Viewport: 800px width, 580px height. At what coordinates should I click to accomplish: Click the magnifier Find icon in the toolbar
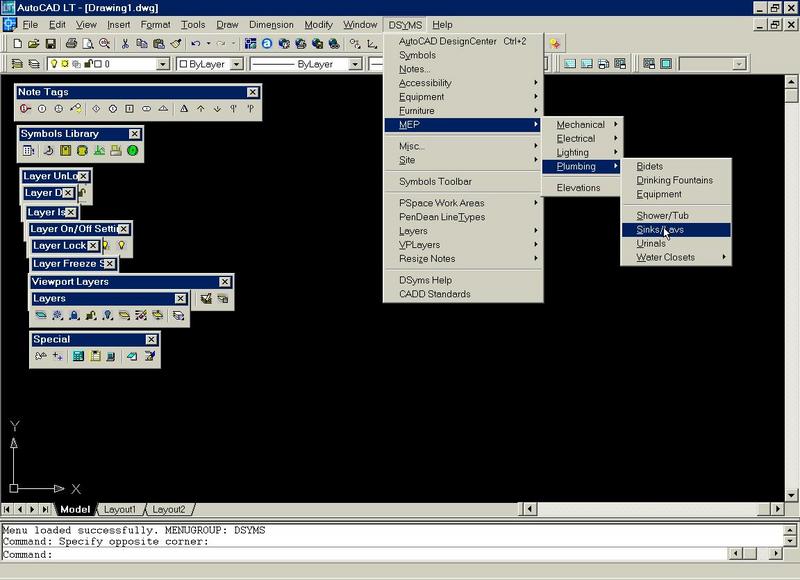tap(105, 44)
